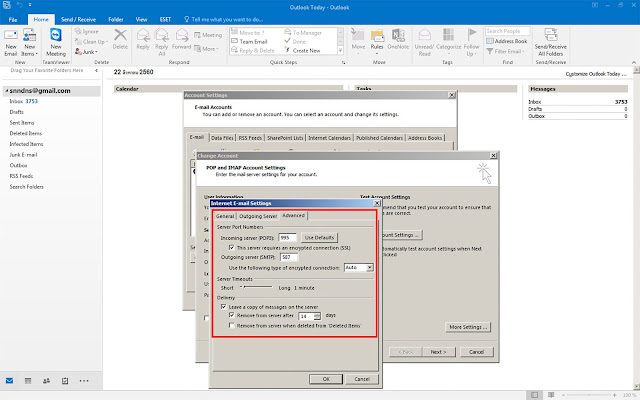Open the Send / Receive ribbon tab
640x400 pixels.
78,20
